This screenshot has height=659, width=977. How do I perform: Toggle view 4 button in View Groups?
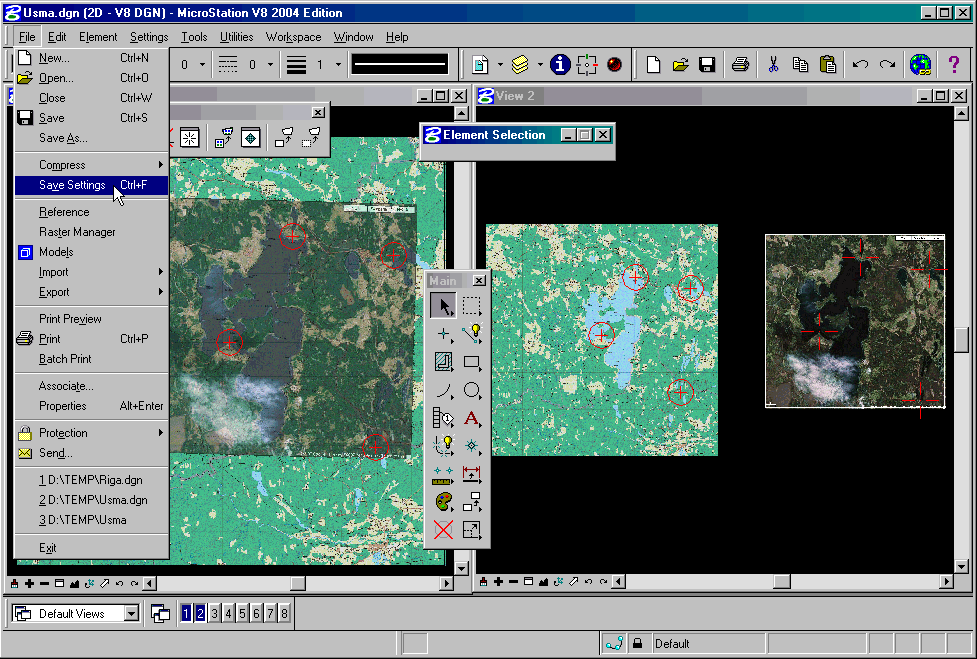click(228, 614)
